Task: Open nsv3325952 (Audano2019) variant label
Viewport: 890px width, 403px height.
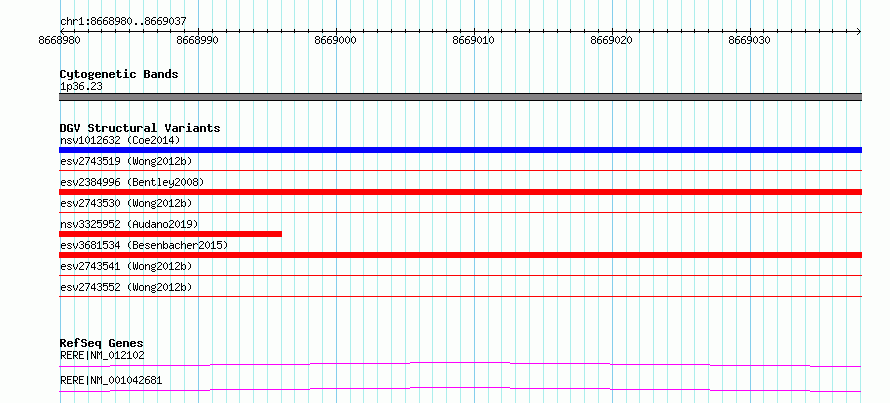Action: point(129,224)
